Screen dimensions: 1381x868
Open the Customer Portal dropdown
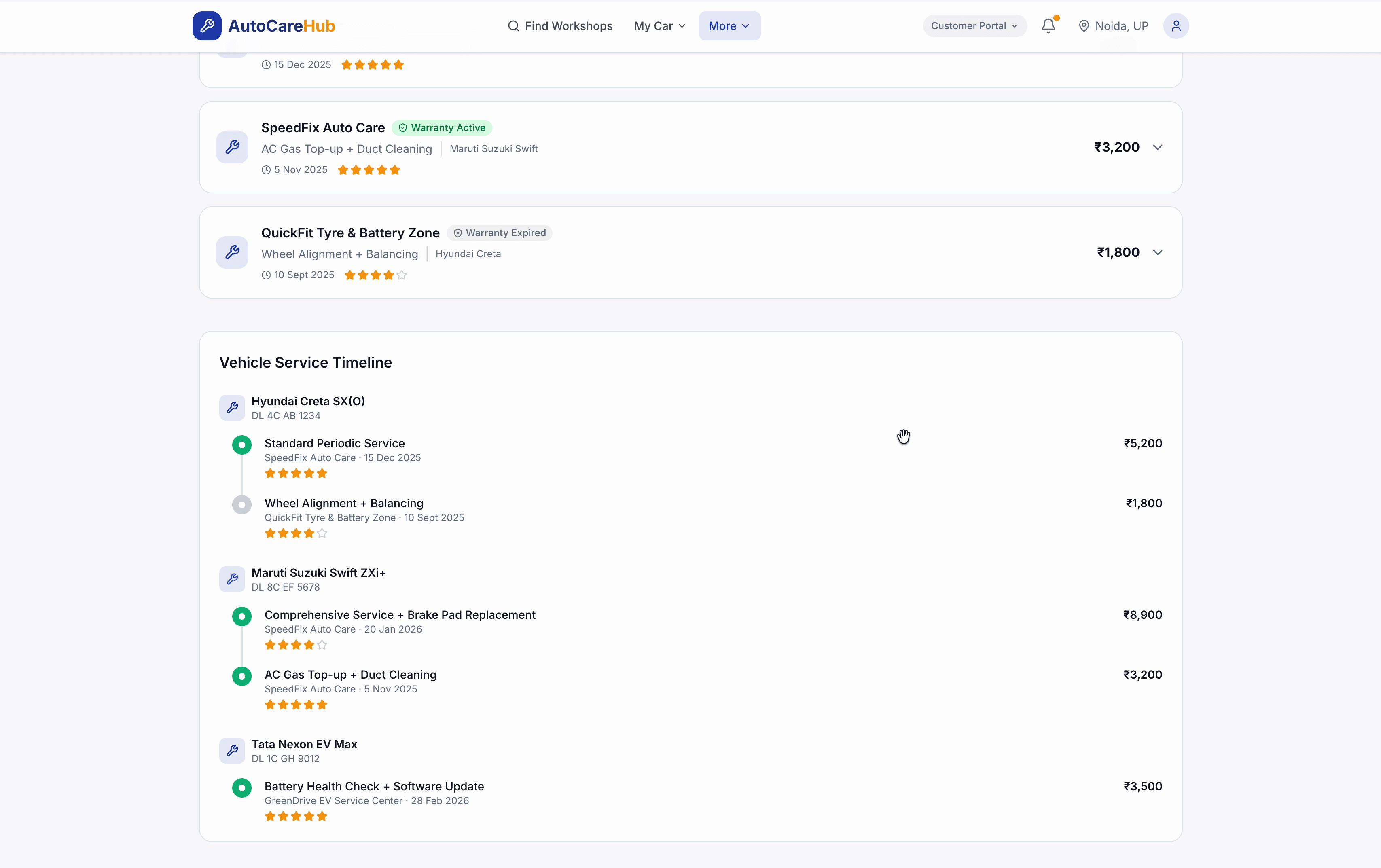[973, 26]
